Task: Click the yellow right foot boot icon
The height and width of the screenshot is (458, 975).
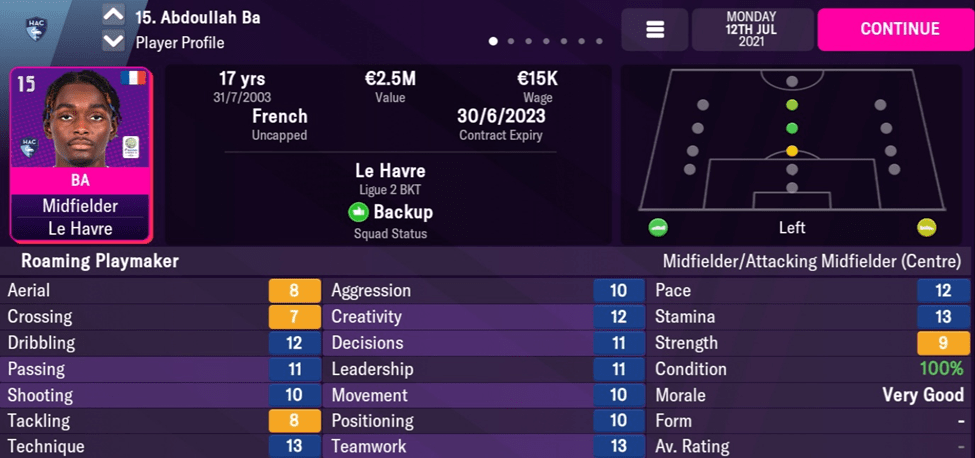Action: click(x=926, y=228)
